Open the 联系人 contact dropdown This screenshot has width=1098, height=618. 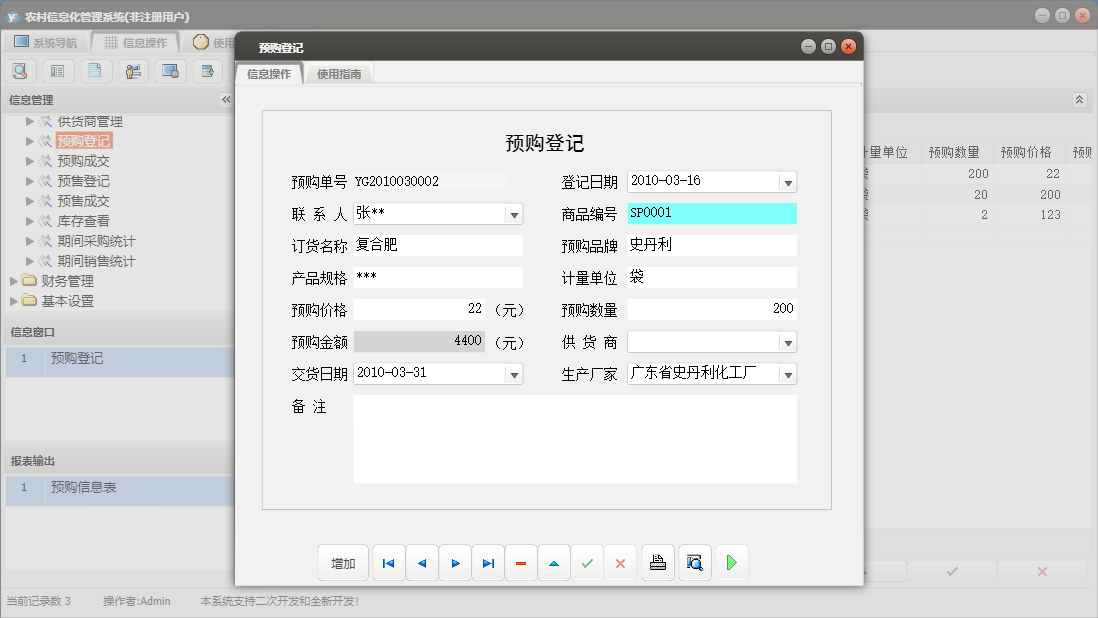(x=514, y=213)
